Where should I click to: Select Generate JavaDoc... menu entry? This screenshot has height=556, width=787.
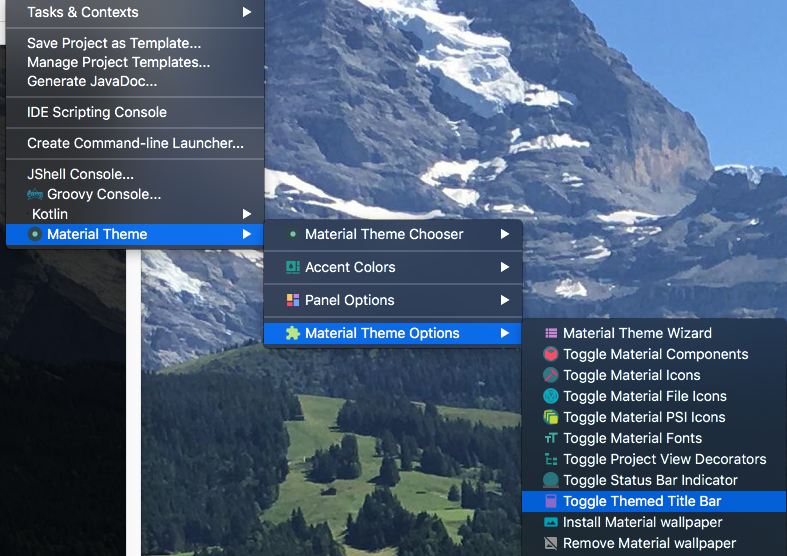click(135, 81)
